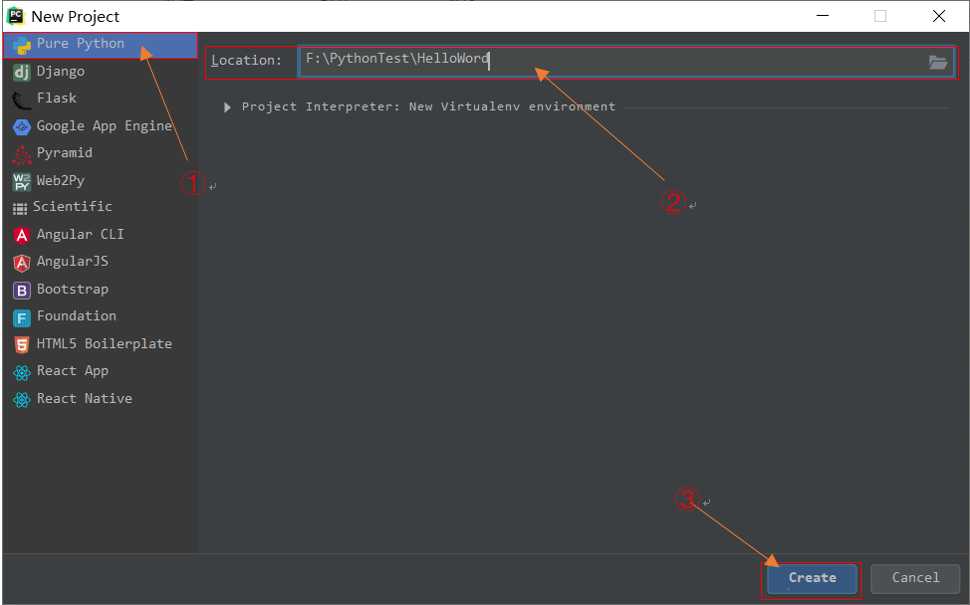Click the Flask horn icon
This screenshot has height=605, width=970.
coord(22,100)
